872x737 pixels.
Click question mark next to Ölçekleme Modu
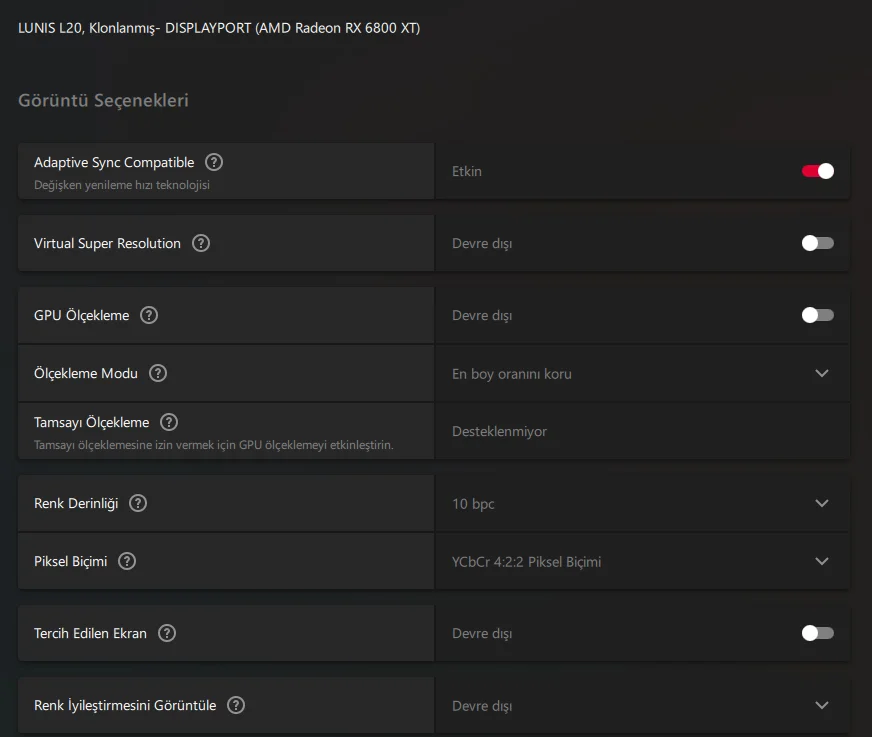[x=158, y=373]
